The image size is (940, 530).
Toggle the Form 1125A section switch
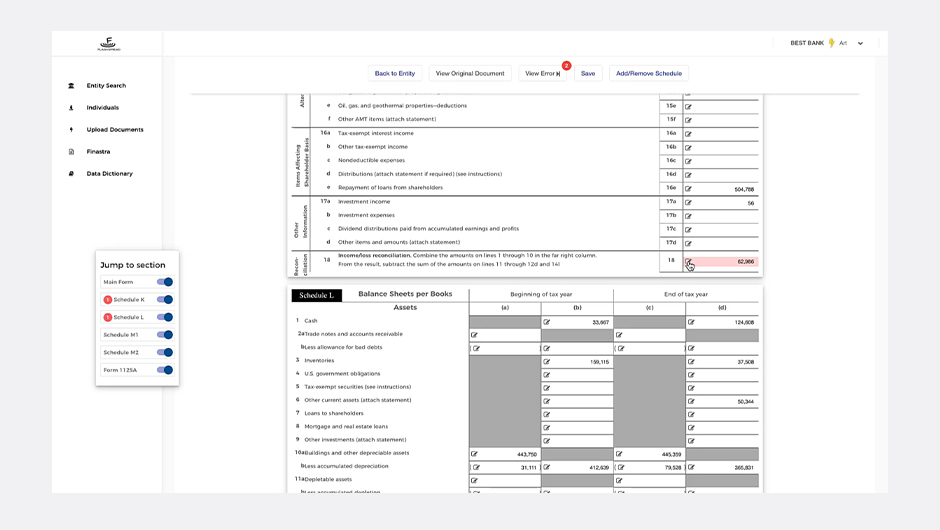click(165, 370)
